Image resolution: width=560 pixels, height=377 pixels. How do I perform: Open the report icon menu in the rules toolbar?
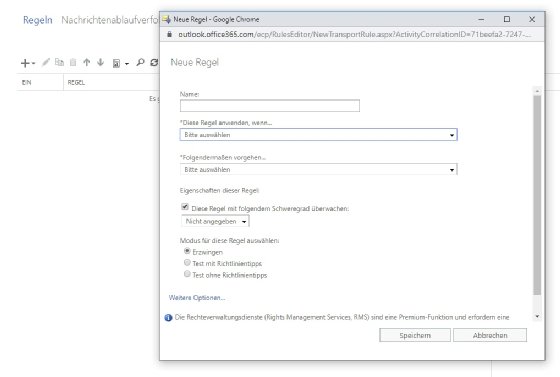coord(116,64)
